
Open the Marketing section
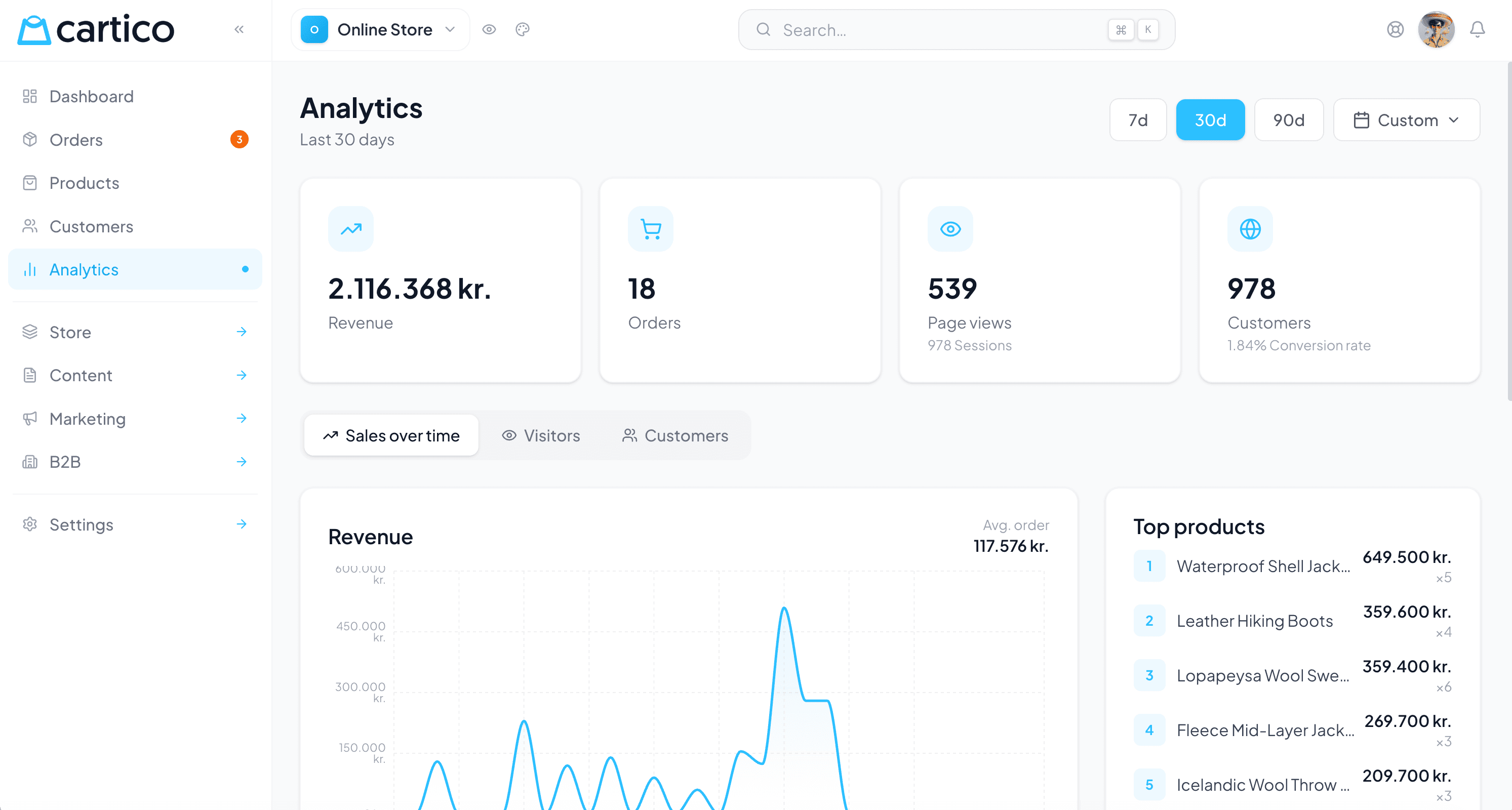87,419
